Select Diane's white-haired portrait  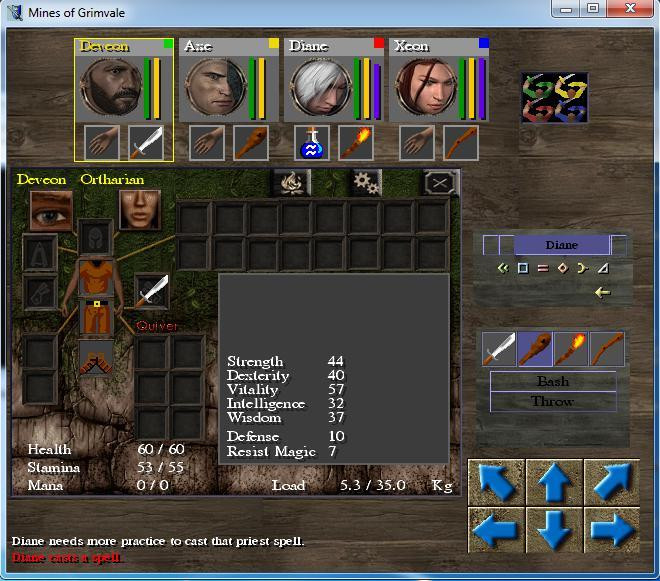[x=321, y=88]
